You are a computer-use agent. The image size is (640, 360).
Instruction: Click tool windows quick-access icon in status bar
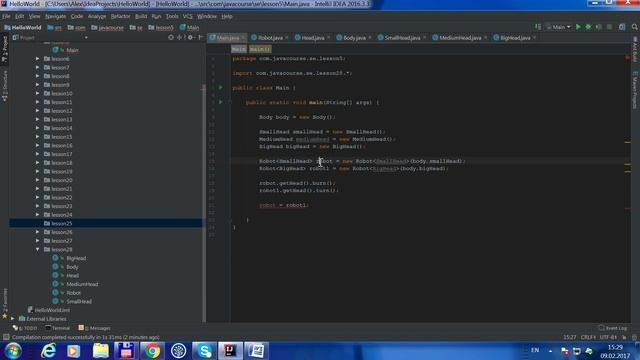[6, 337]
